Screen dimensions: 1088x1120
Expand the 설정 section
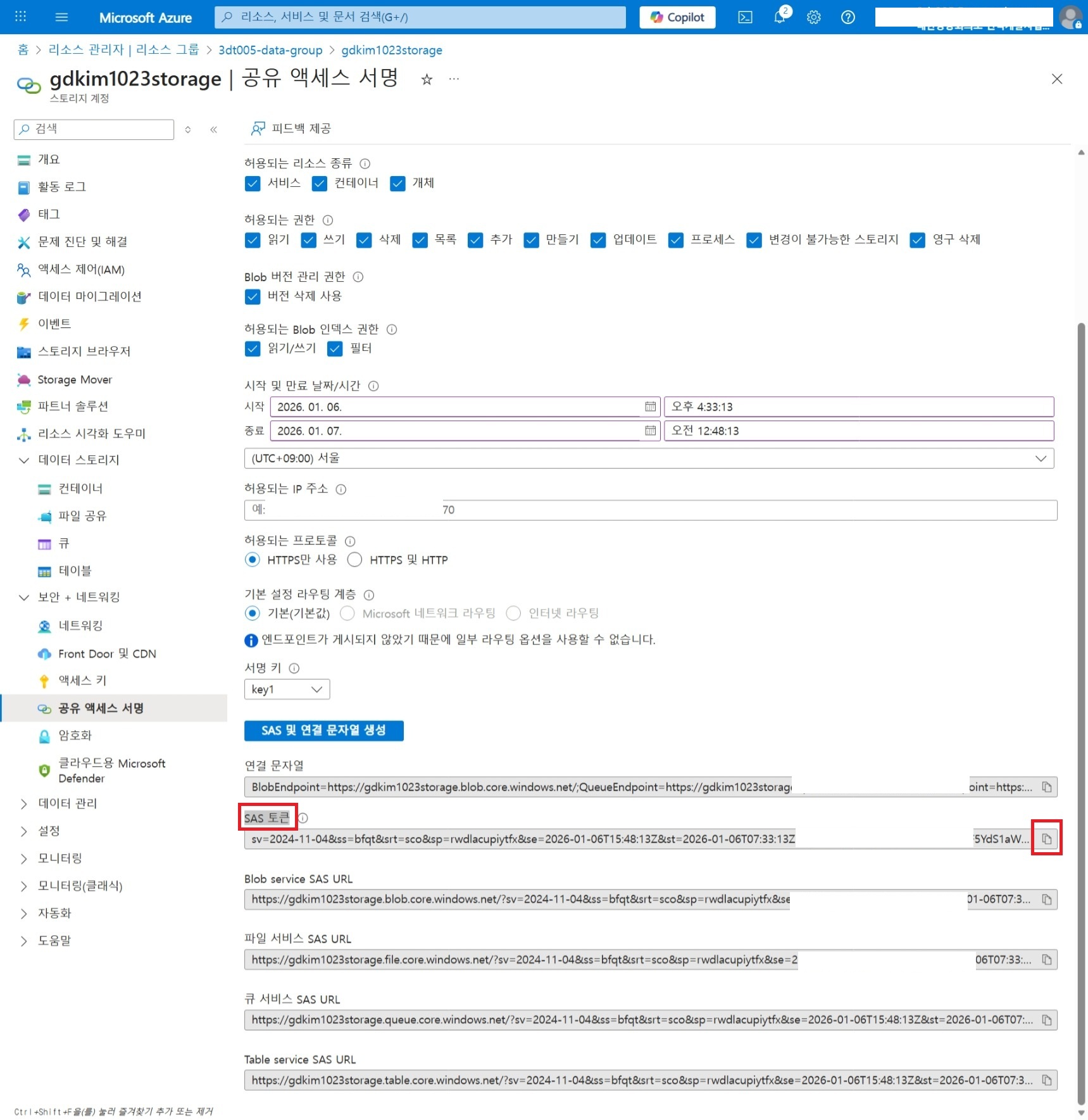click(x=24, y=831)
